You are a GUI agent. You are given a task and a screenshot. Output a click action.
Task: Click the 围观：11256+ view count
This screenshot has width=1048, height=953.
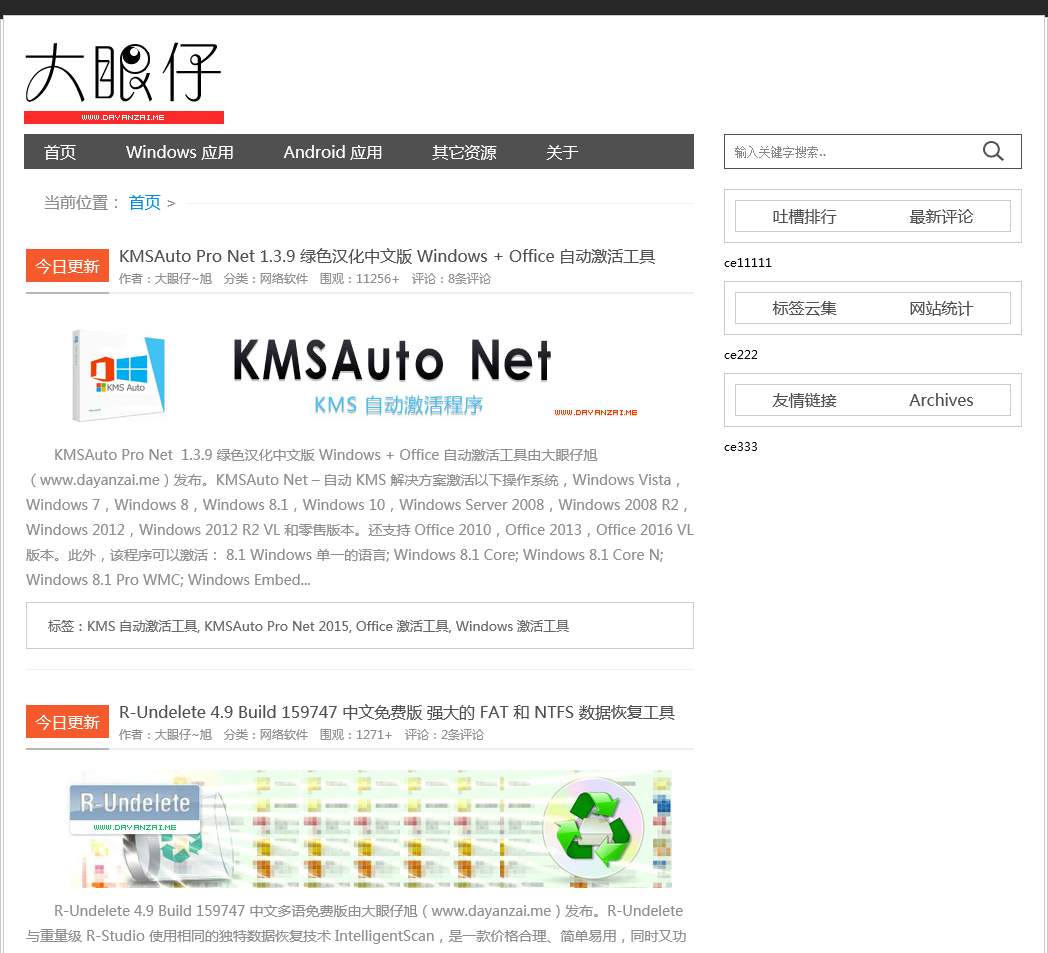pos(359,279)
